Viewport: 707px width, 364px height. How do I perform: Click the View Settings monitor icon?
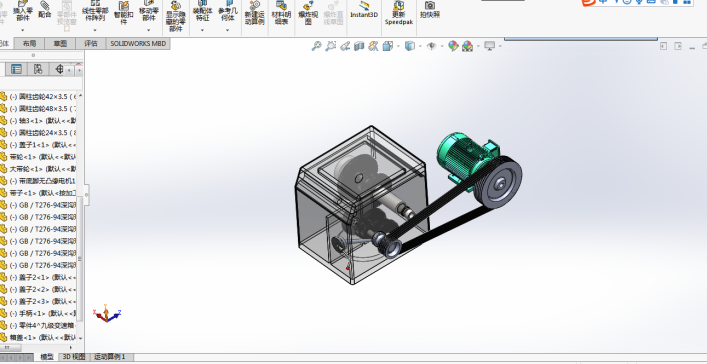490,46
